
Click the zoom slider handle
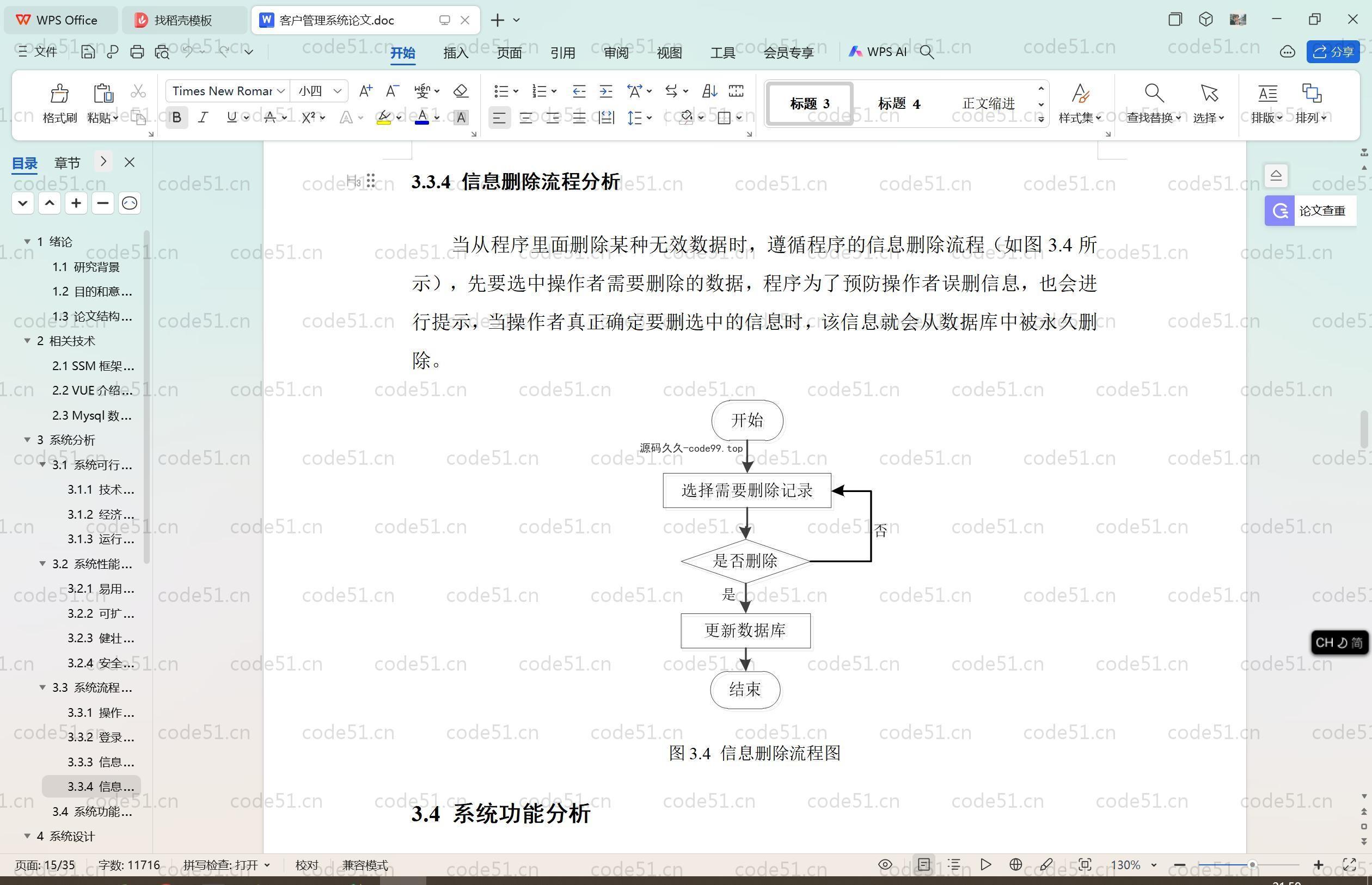[x=1252, y=864]
